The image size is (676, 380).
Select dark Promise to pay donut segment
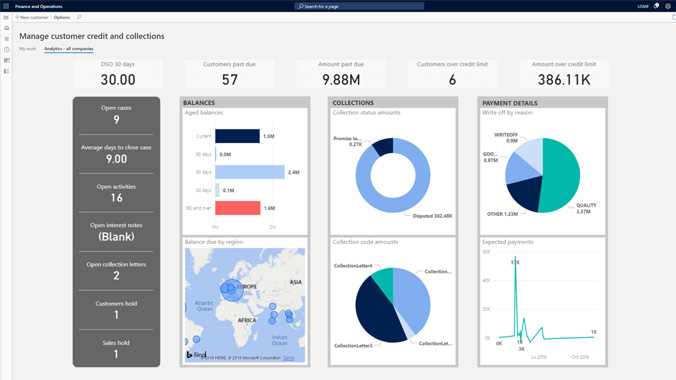384,146
